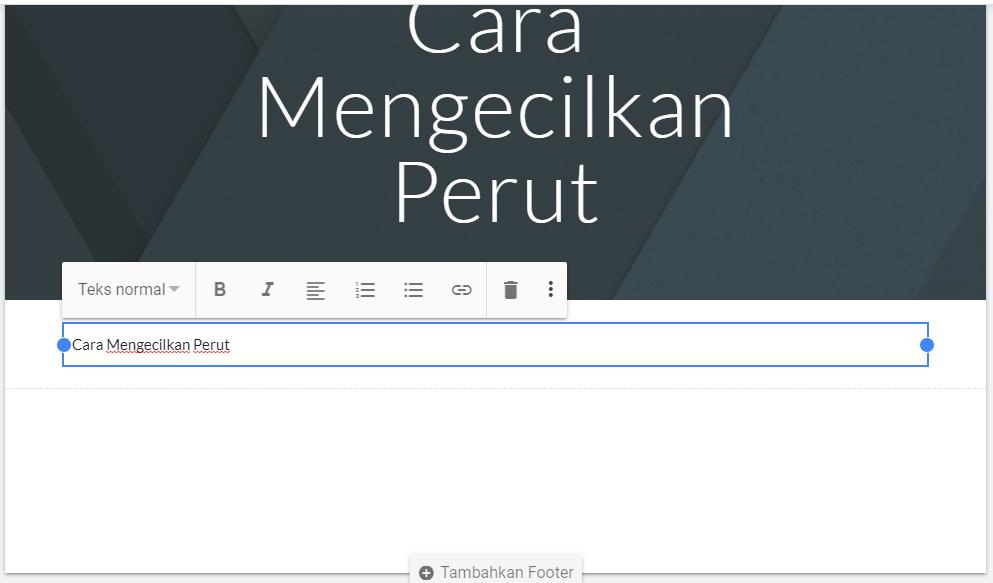
Task: Toggle bold formatting in the text toolbar
Action: 220,289
